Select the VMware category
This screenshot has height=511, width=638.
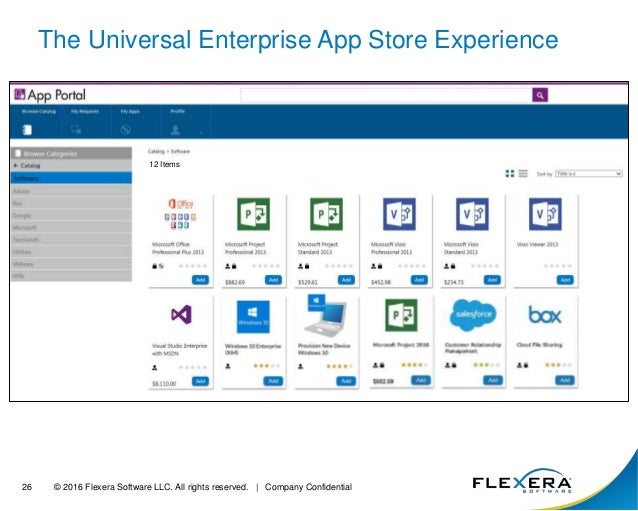(71, 264)
